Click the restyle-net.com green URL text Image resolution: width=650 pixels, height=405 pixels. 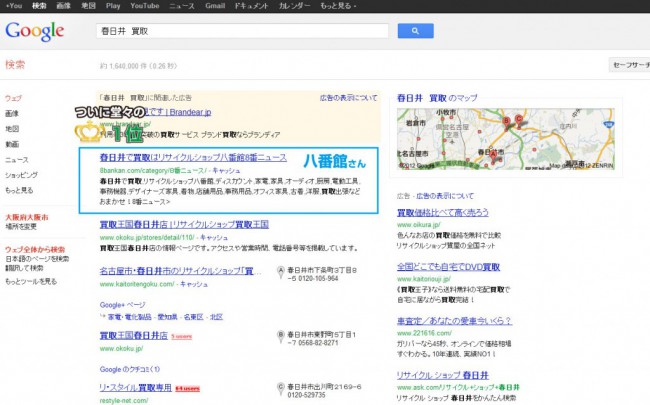click(x=124, y=401)
